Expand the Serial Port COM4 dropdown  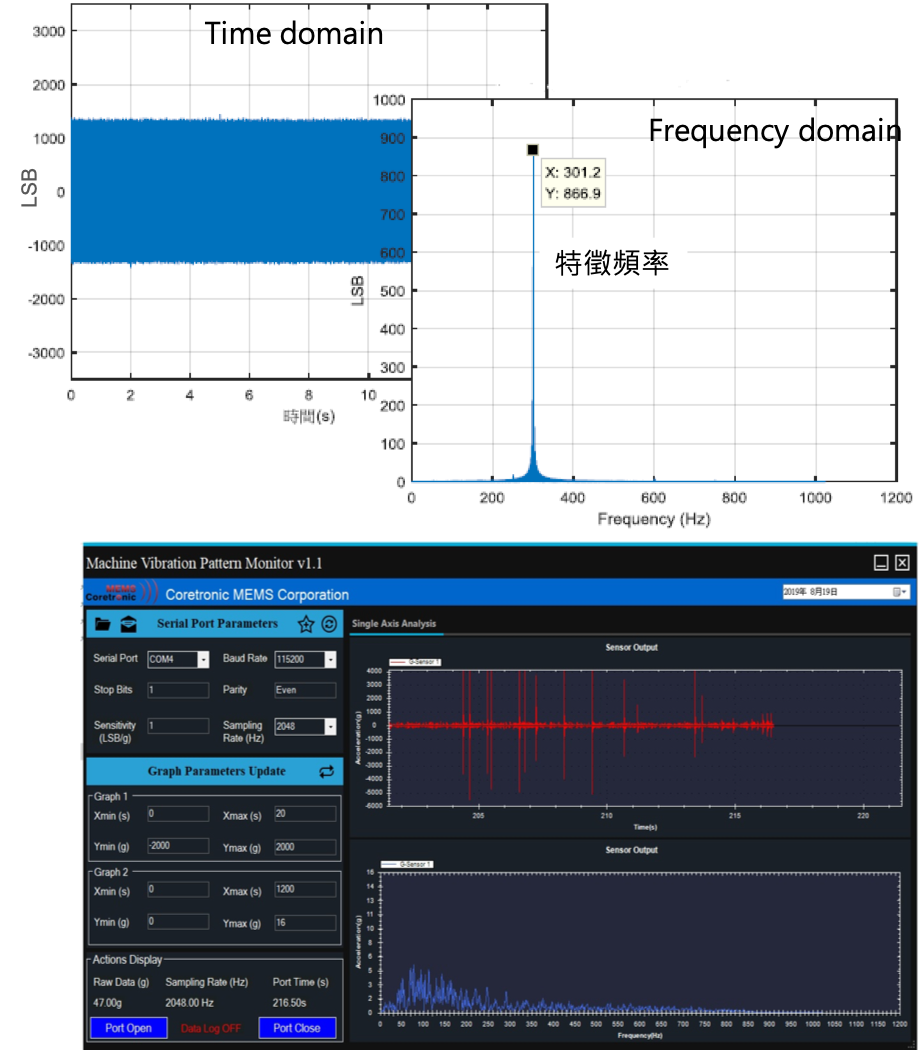coord(203,660)
